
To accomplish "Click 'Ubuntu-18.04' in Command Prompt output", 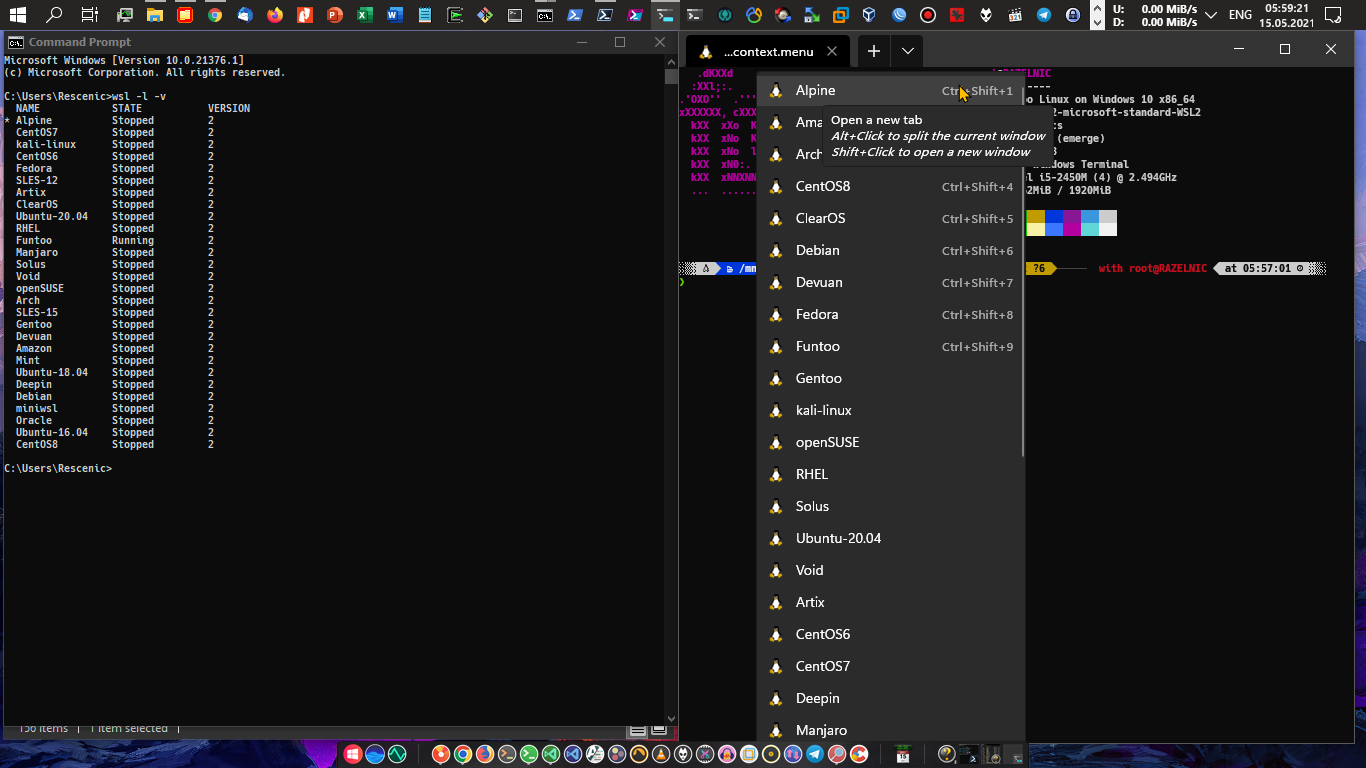I will coord(52,372).
